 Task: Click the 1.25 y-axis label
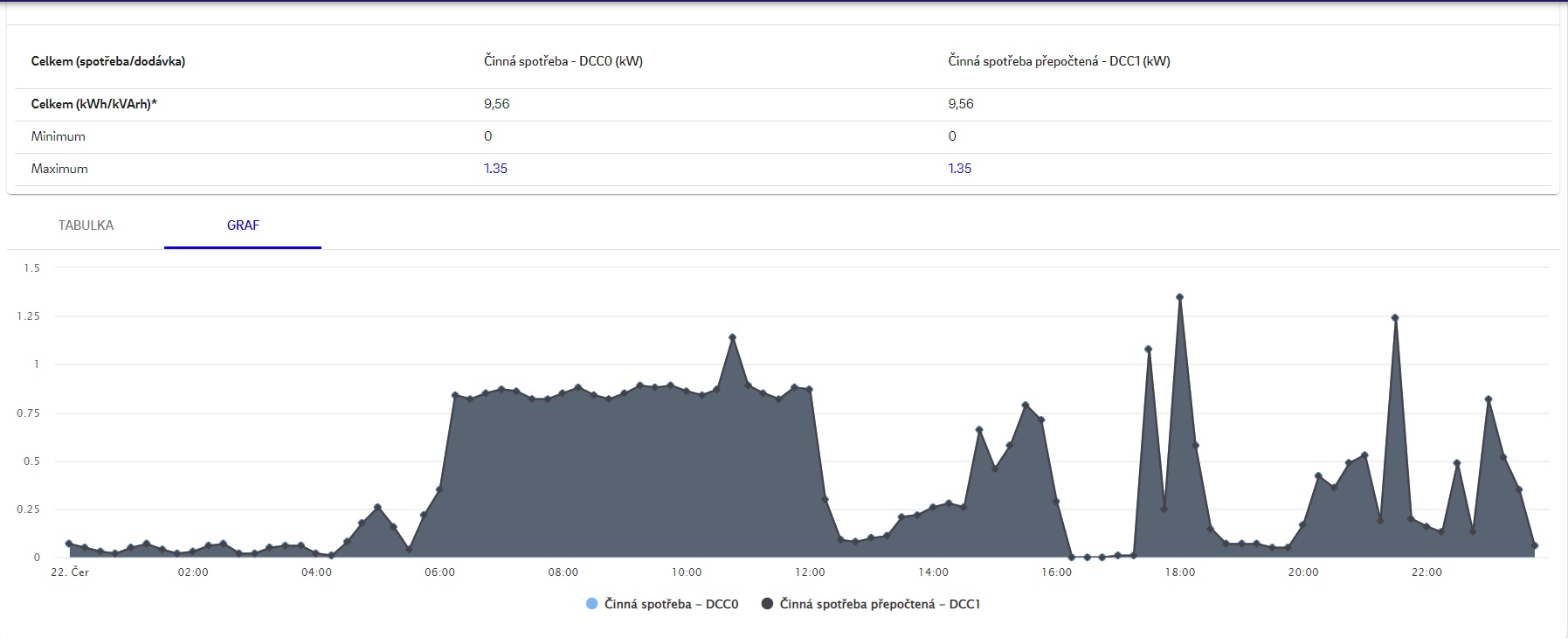pyautogui.click(x=29, y=316)
